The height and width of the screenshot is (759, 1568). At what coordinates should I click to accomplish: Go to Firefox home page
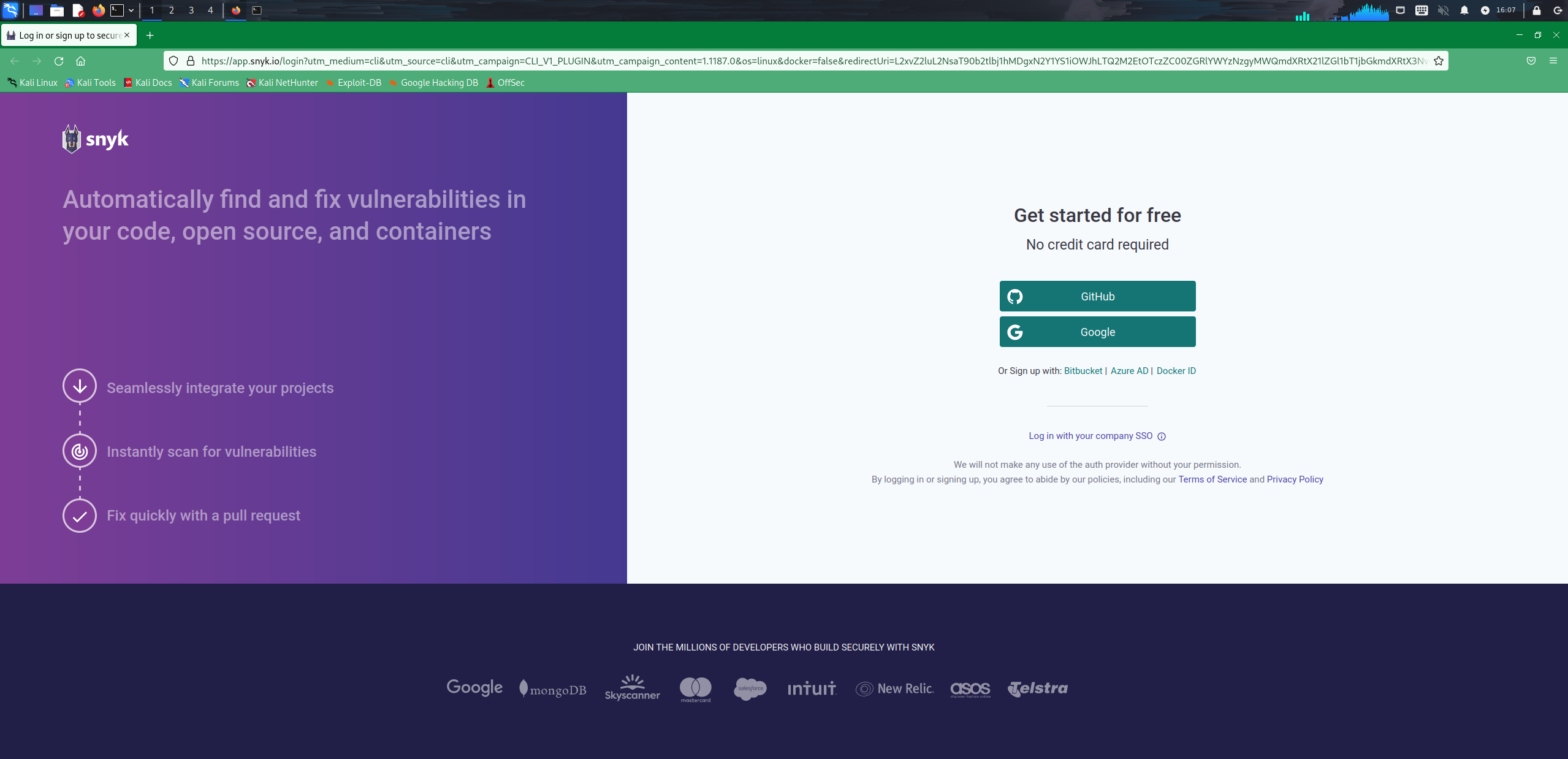[x=80, y=61]
